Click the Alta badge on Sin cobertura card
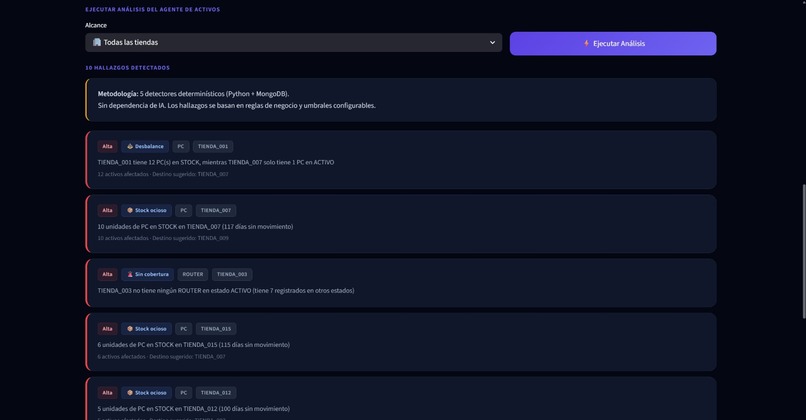 [x=107, y=275]
